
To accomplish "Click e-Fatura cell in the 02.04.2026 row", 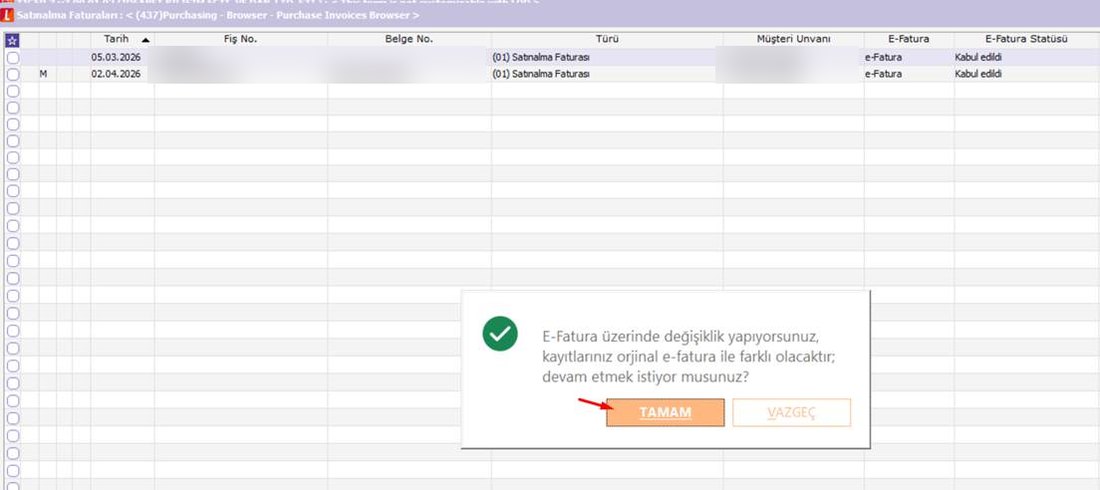I will click(883, 74).
